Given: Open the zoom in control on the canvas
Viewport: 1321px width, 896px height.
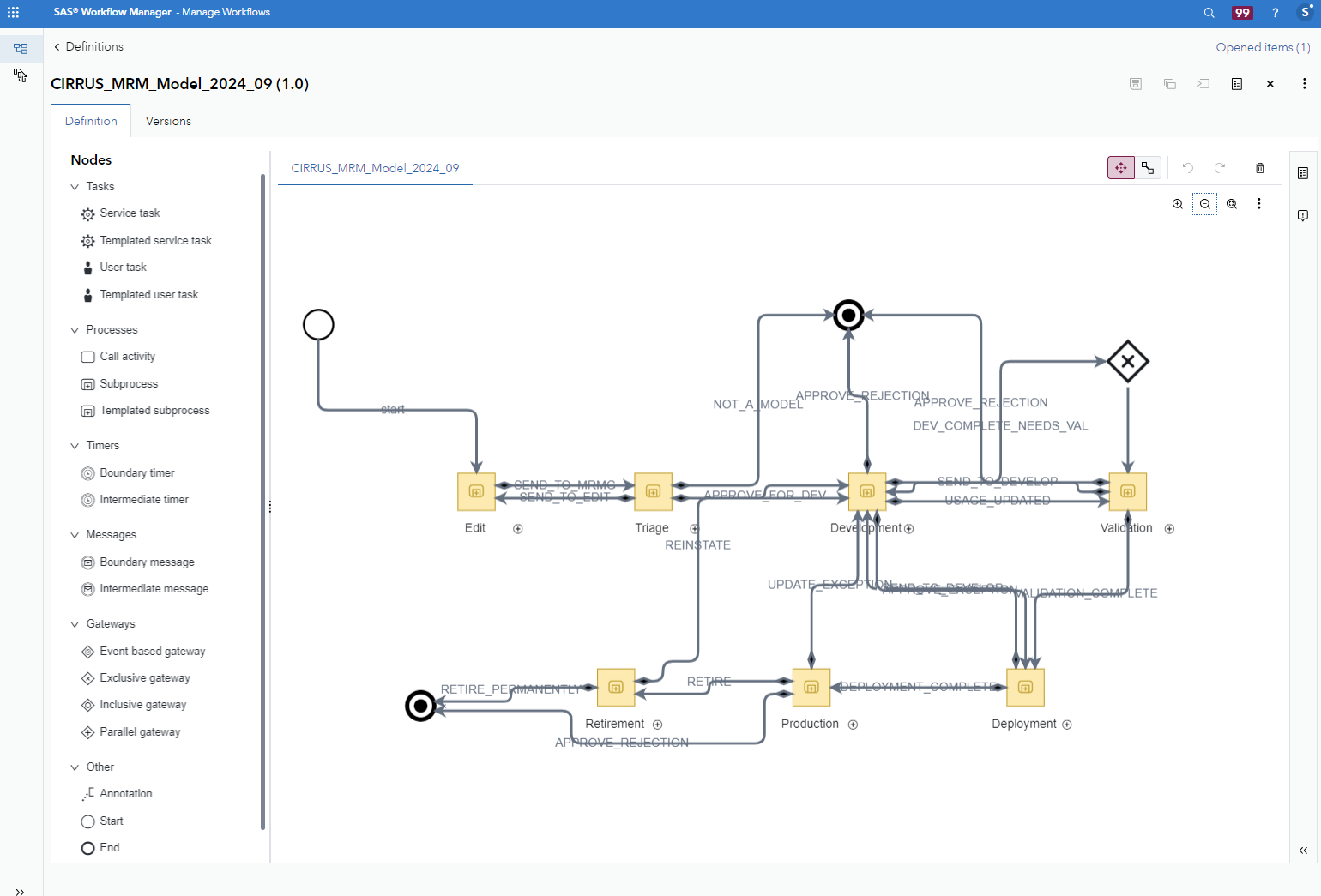Looking at the screenshot, I should pos(1177,204).
